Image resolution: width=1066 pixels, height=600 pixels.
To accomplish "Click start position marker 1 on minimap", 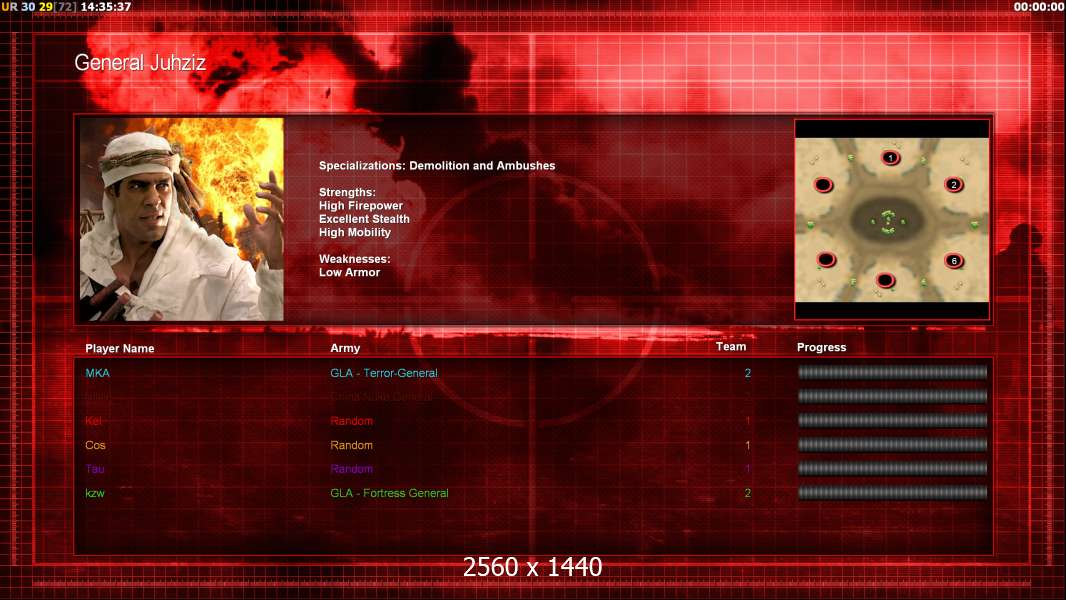I will coord(891,158).
